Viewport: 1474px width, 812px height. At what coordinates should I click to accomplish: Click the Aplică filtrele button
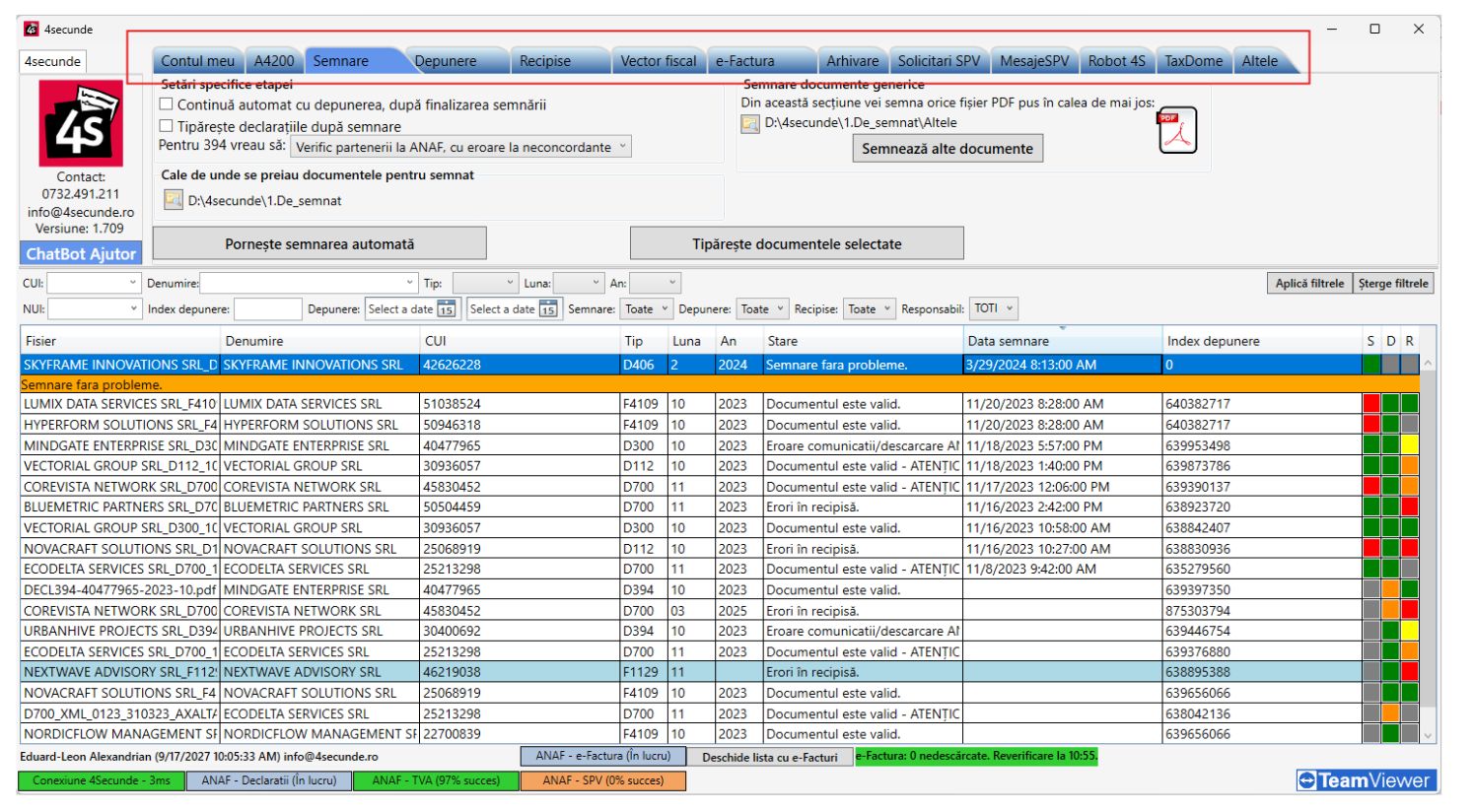coord(1309,284)
